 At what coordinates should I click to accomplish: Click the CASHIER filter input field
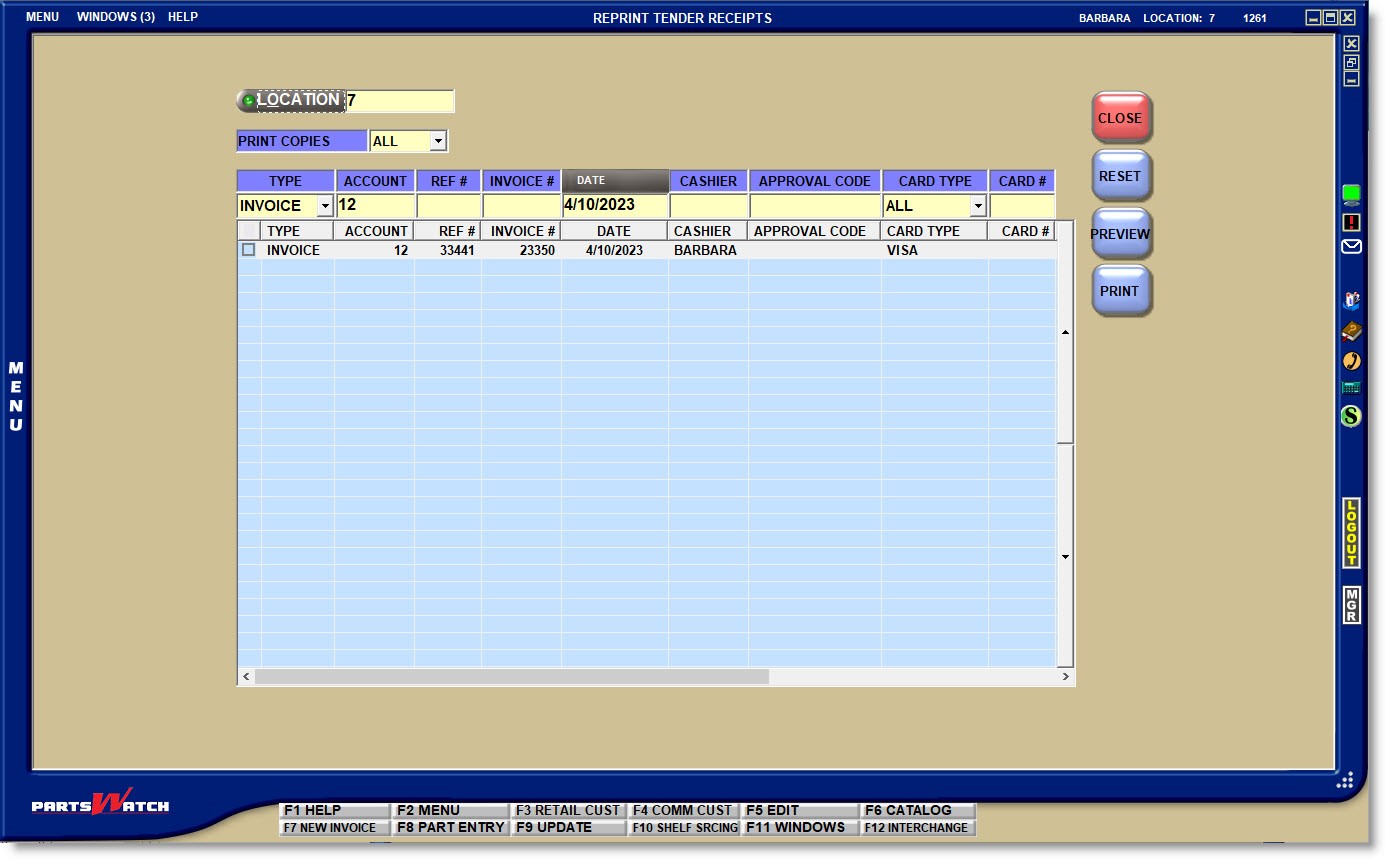click(x=708, y=206)
